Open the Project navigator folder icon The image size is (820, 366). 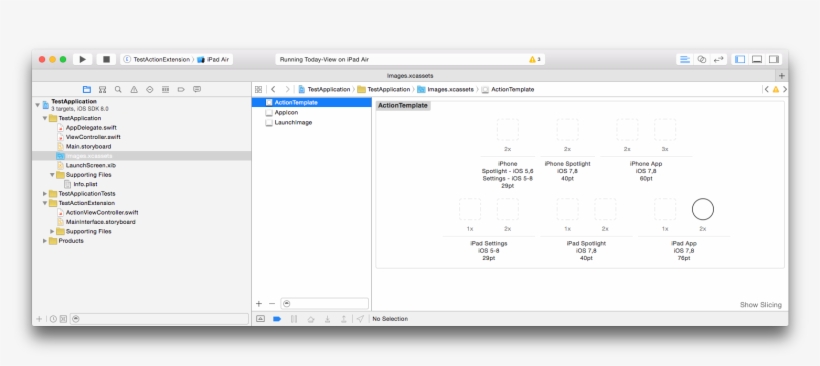click(x=87, y=89)
